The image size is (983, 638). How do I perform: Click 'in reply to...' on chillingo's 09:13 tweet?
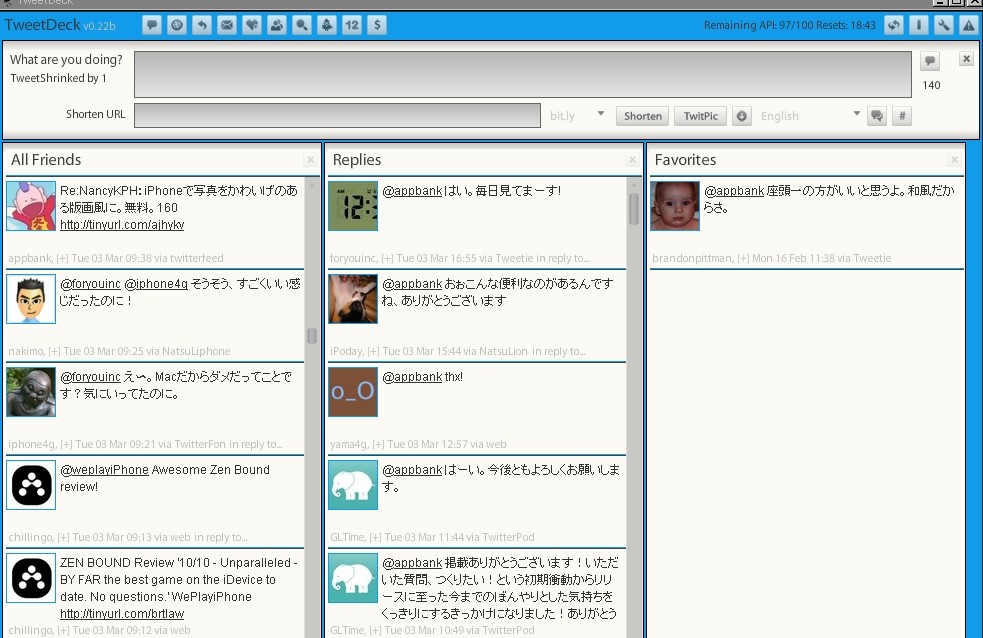tap(221, 538)
